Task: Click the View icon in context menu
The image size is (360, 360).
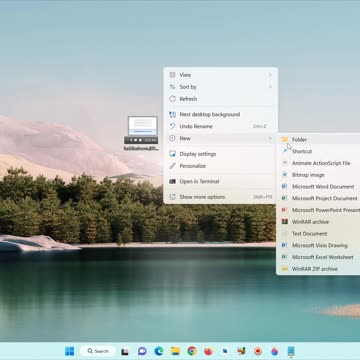Action: [172, 75]
